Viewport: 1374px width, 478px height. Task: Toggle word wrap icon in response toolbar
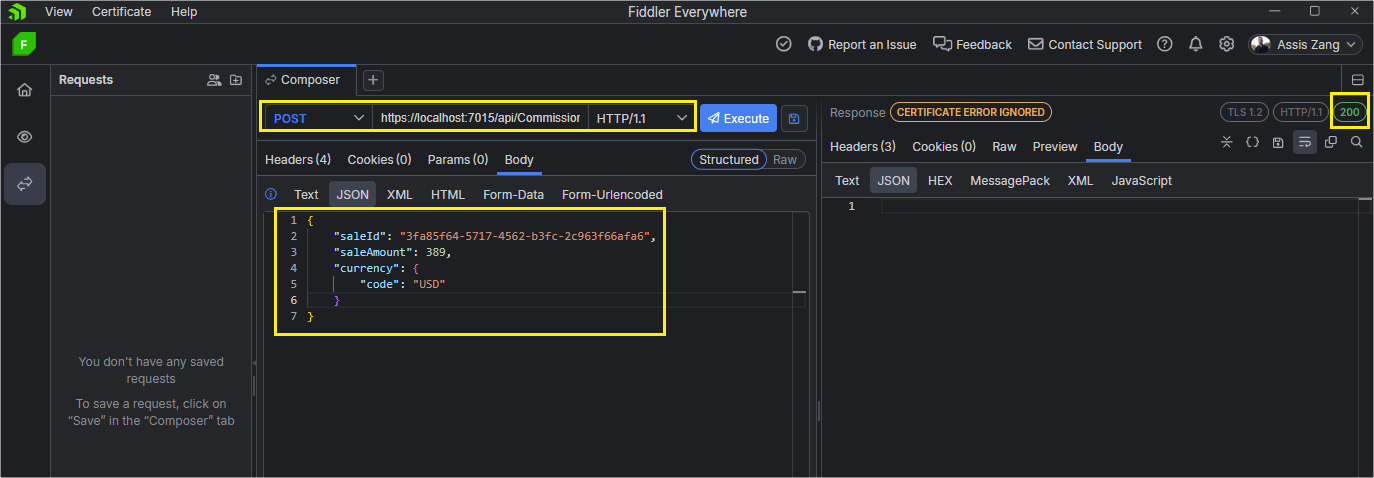click(1304, 142)
